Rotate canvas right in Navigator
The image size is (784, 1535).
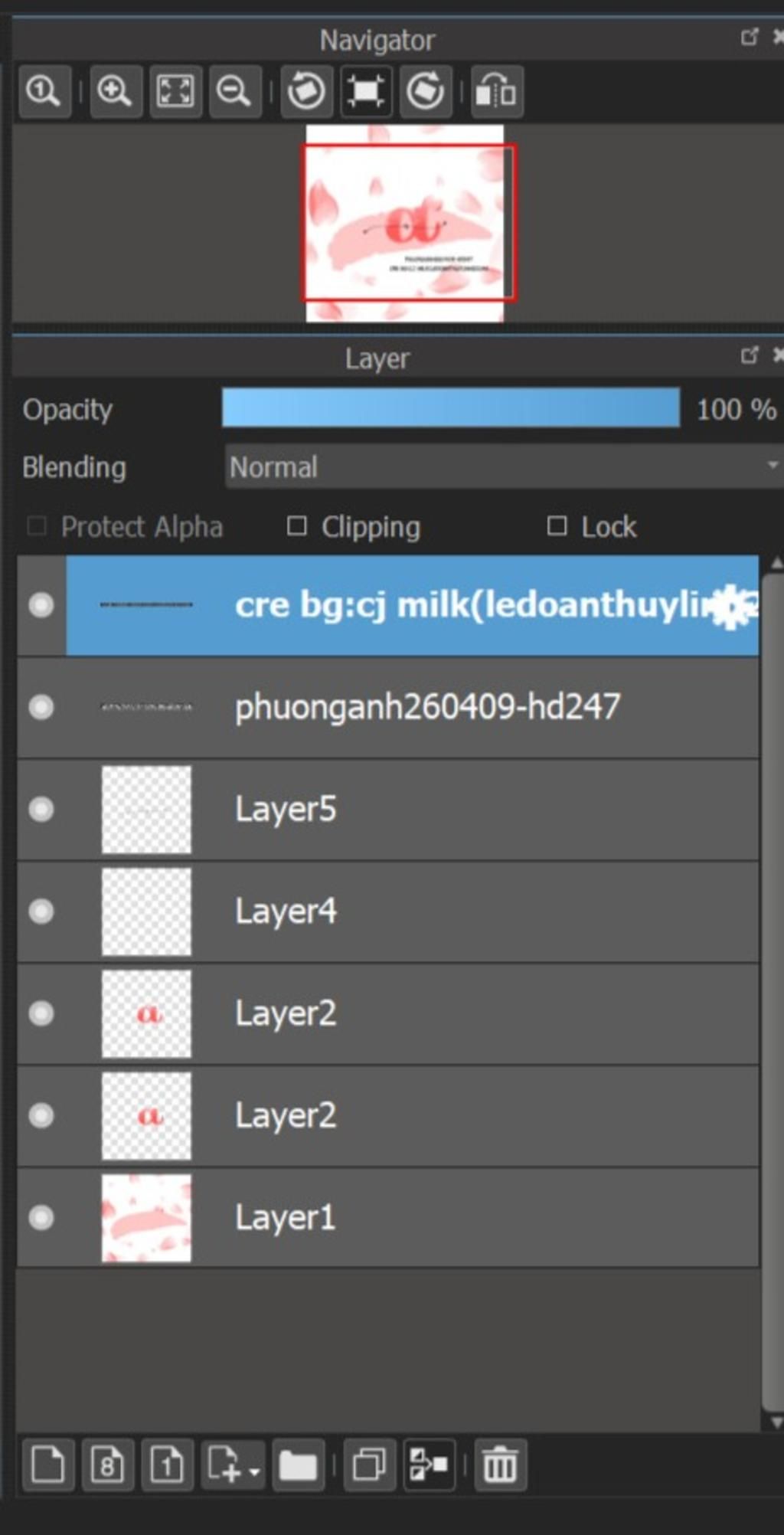[426, 91]
